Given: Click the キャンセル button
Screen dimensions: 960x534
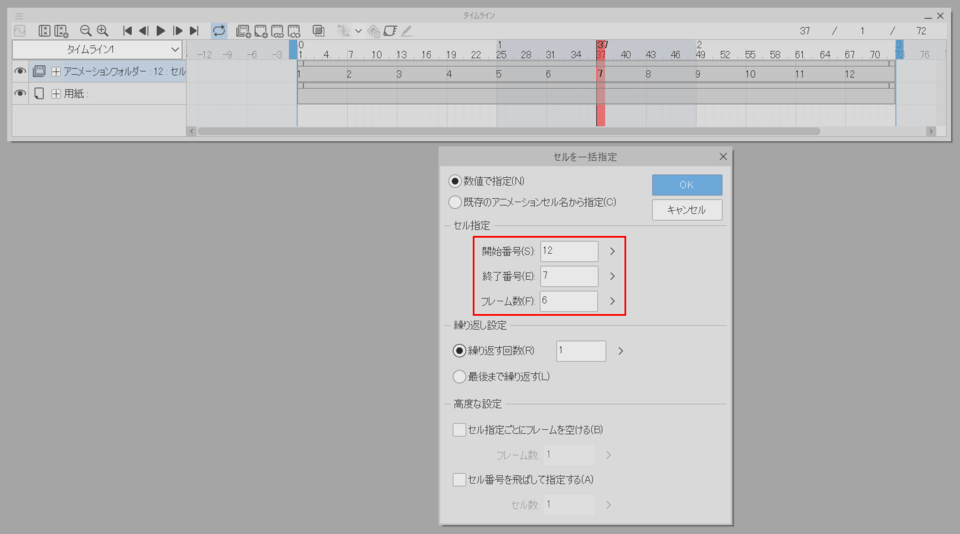Looking at the screenshot, I should (x=686, y=210).
